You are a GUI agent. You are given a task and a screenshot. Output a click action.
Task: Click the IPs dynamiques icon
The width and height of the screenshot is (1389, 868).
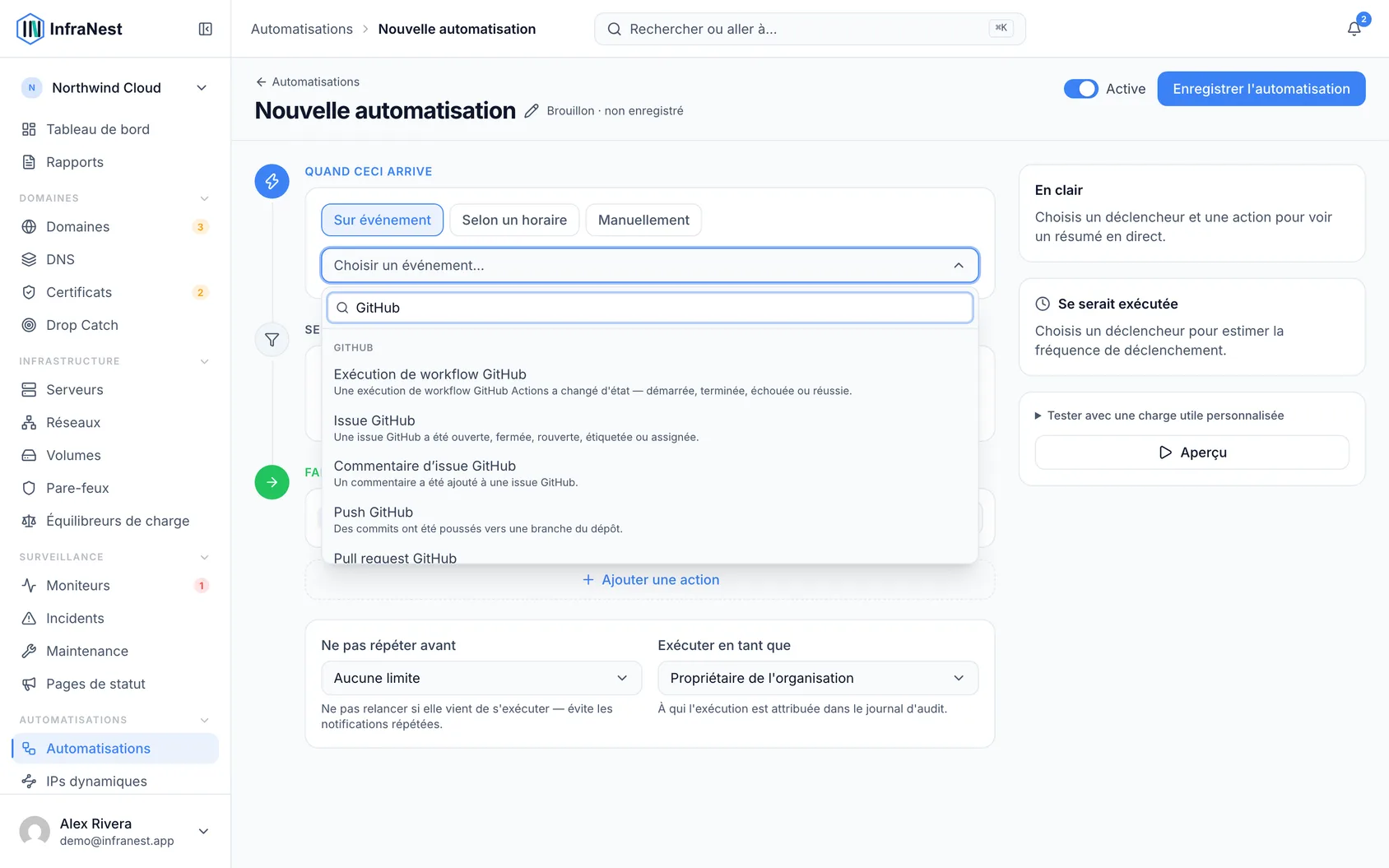29,781
